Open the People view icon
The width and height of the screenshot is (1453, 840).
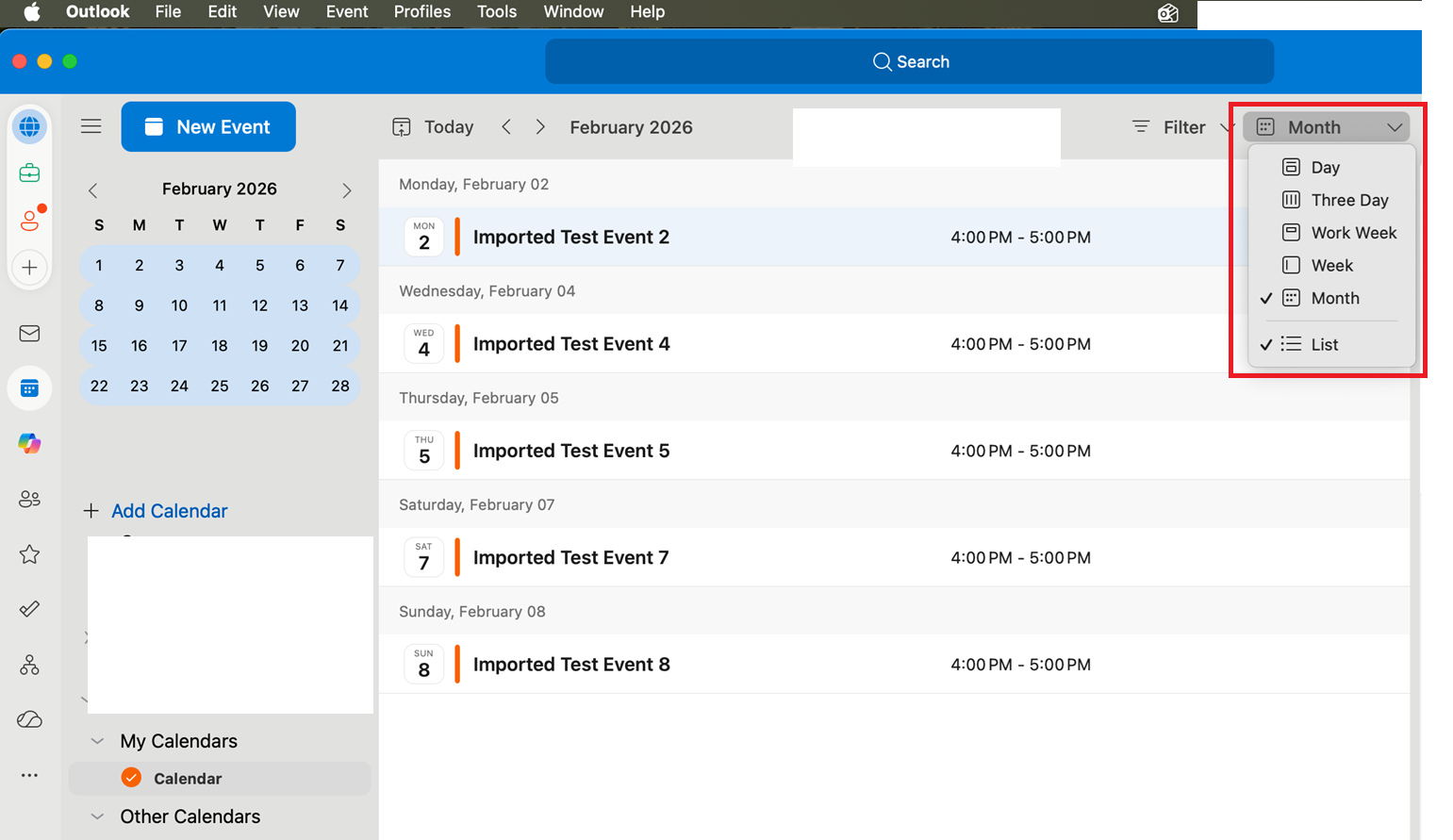[30, 499]
